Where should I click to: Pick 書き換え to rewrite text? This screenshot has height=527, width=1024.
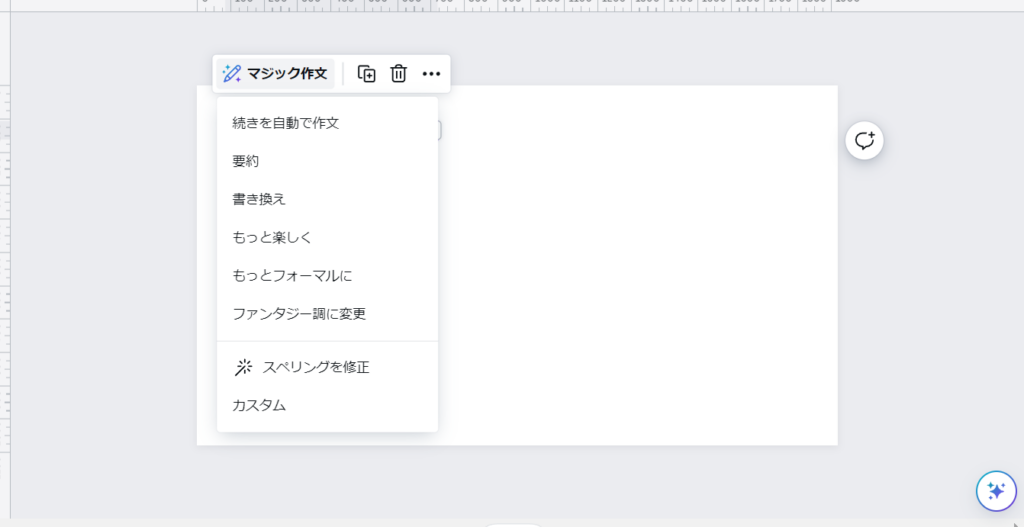[x=259, y=199]
